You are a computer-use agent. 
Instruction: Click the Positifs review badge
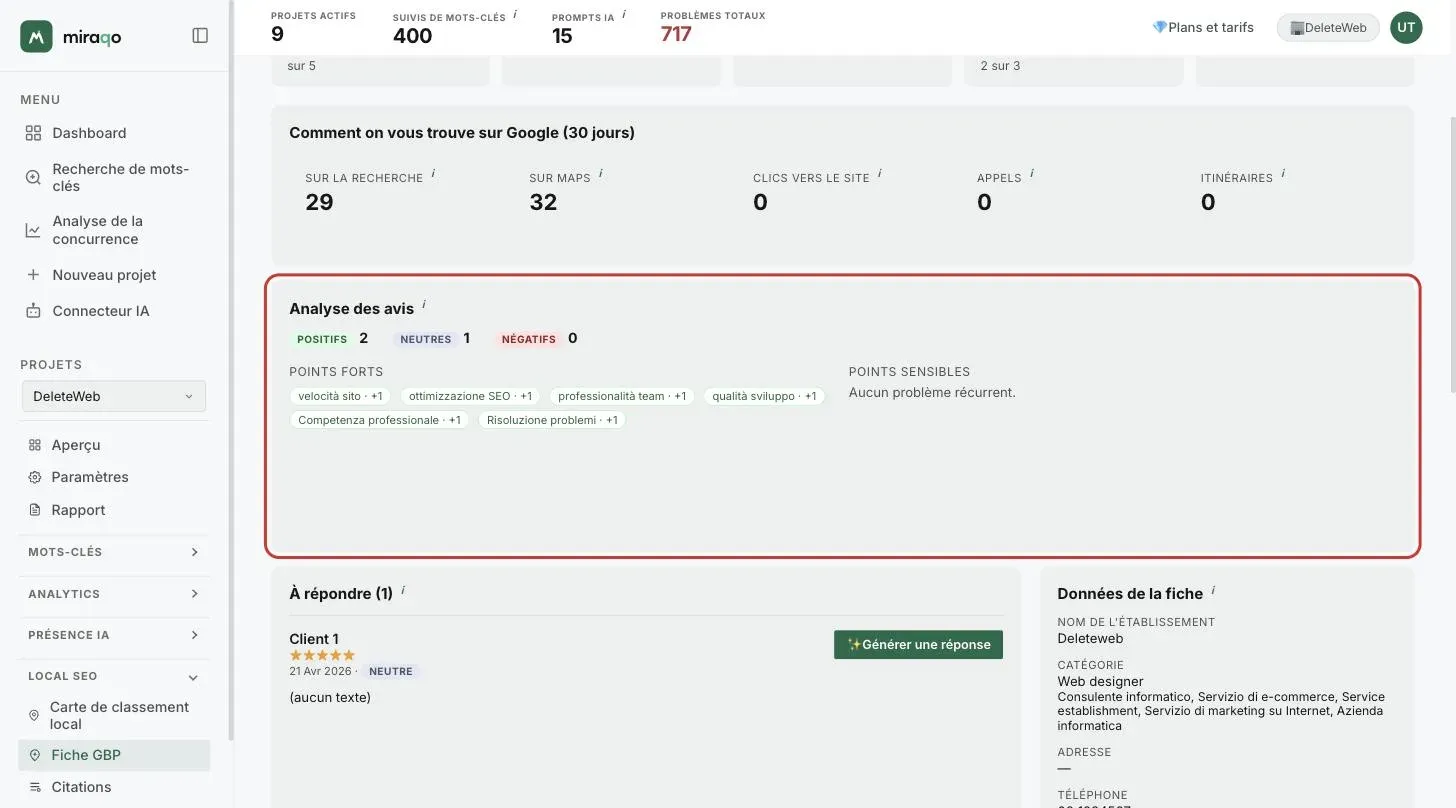pyautogui.click(x=322, y=339)
